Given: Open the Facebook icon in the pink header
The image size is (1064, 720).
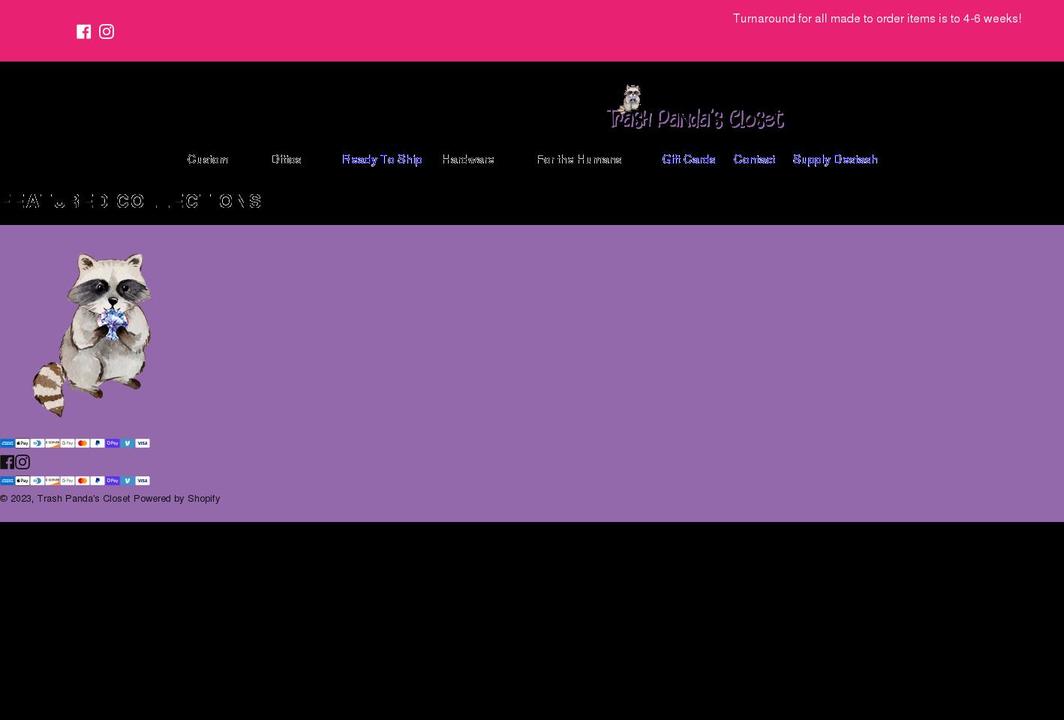Looking at the screenshot, I should 83,32.
